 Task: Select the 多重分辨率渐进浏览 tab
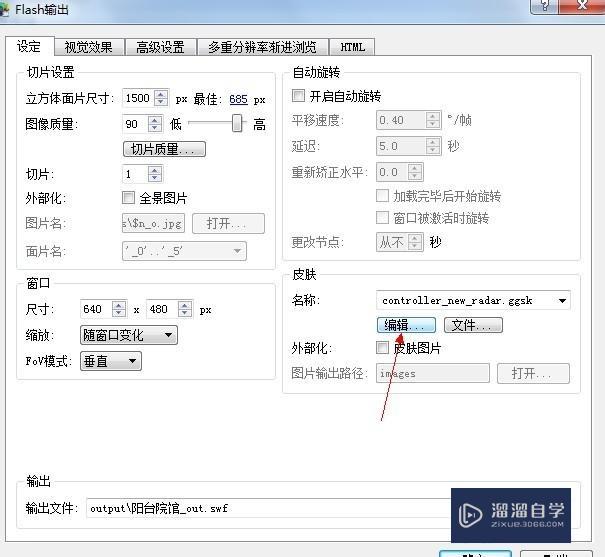click(262, 47)
